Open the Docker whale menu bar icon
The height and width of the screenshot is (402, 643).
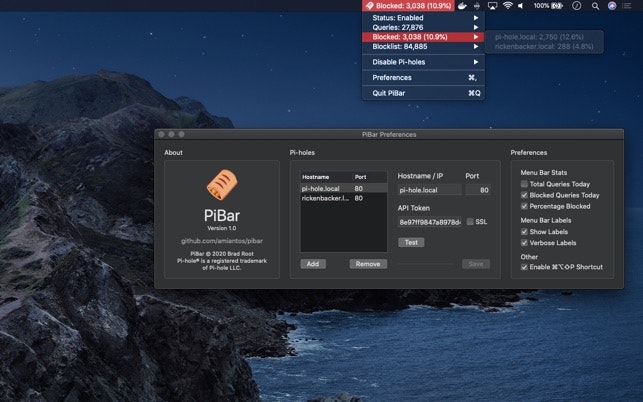pyautogui.click(x=462, y=6)
